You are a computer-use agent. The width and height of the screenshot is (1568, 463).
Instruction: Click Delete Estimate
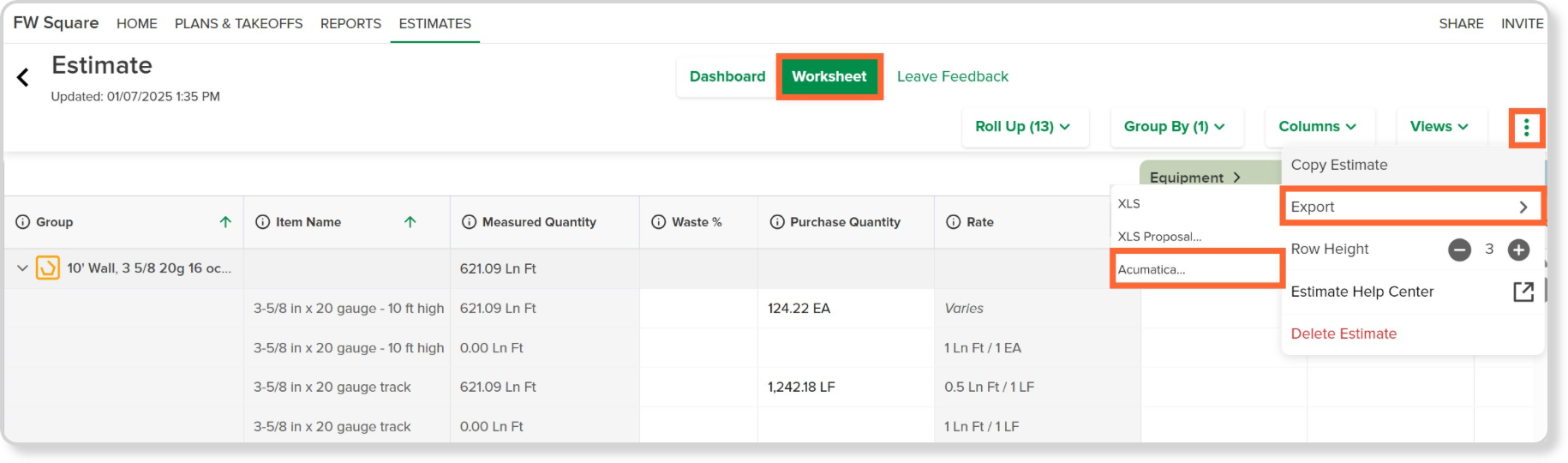point(1344,334)
